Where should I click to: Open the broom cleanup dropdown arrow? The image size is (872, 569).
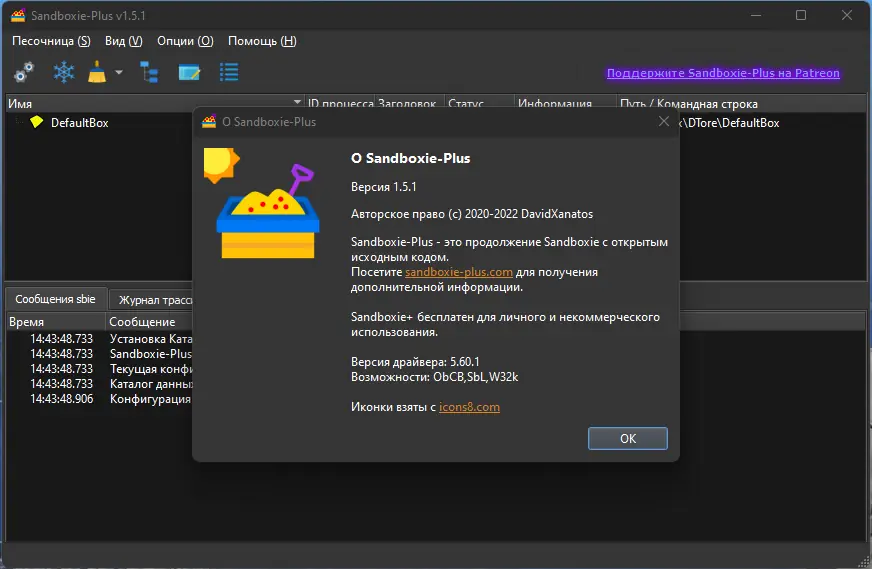118,72
